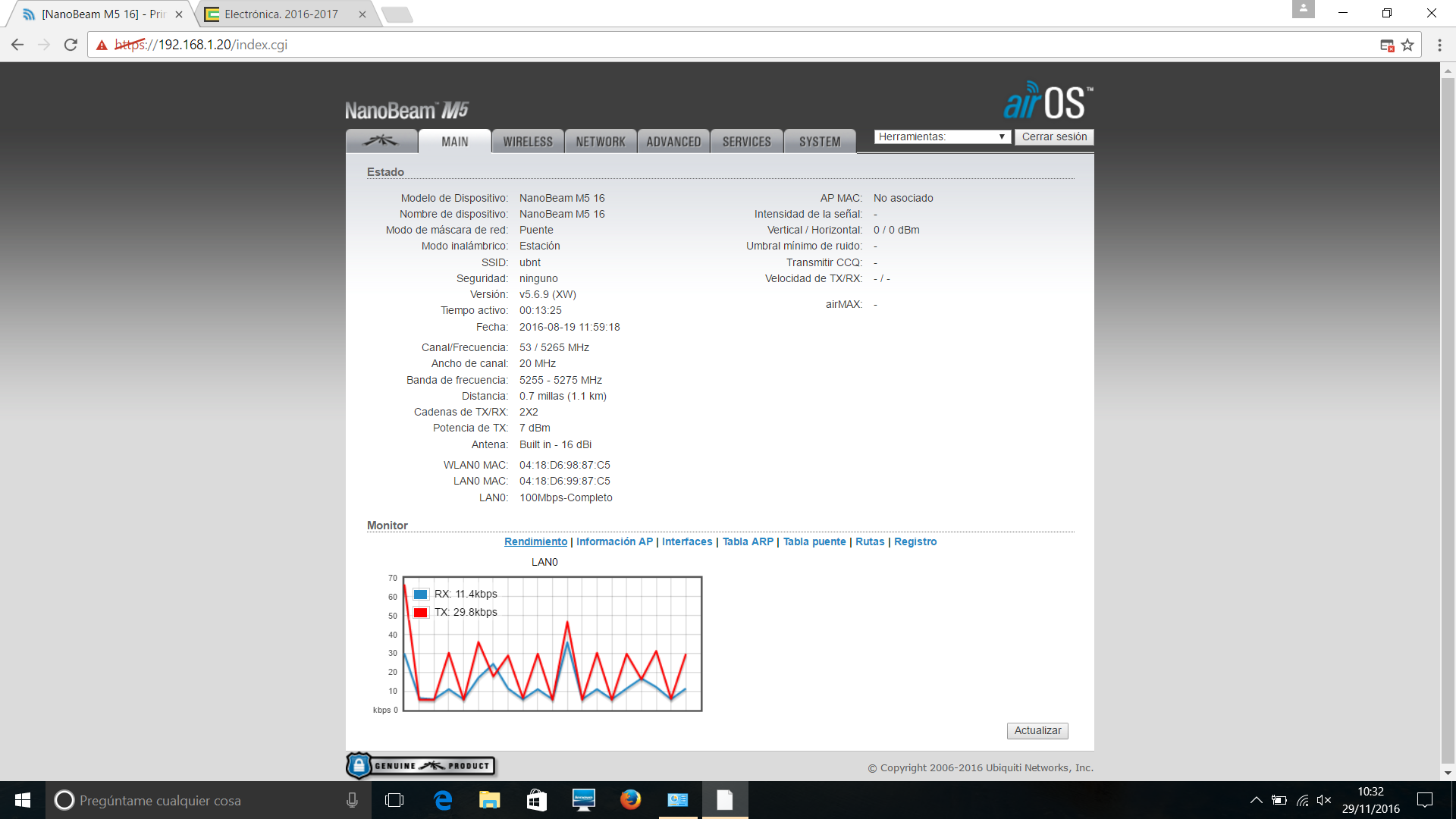Click the insecure connection warning icon
1456x819 pixels.
click(102, 45)
